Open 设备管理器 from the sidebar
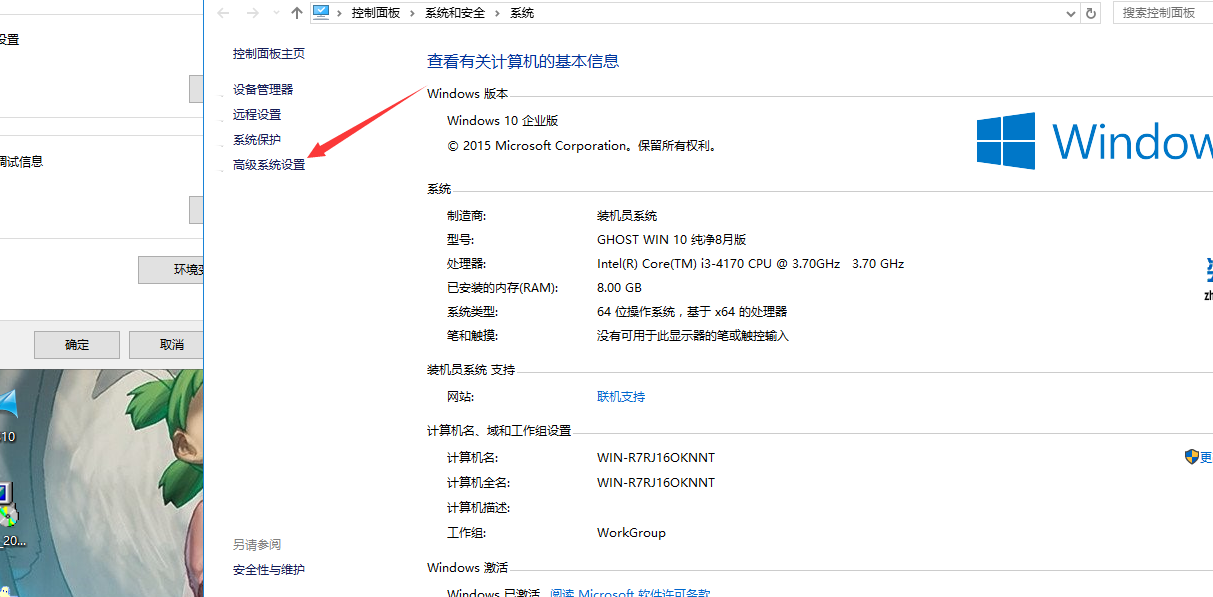 263,90
